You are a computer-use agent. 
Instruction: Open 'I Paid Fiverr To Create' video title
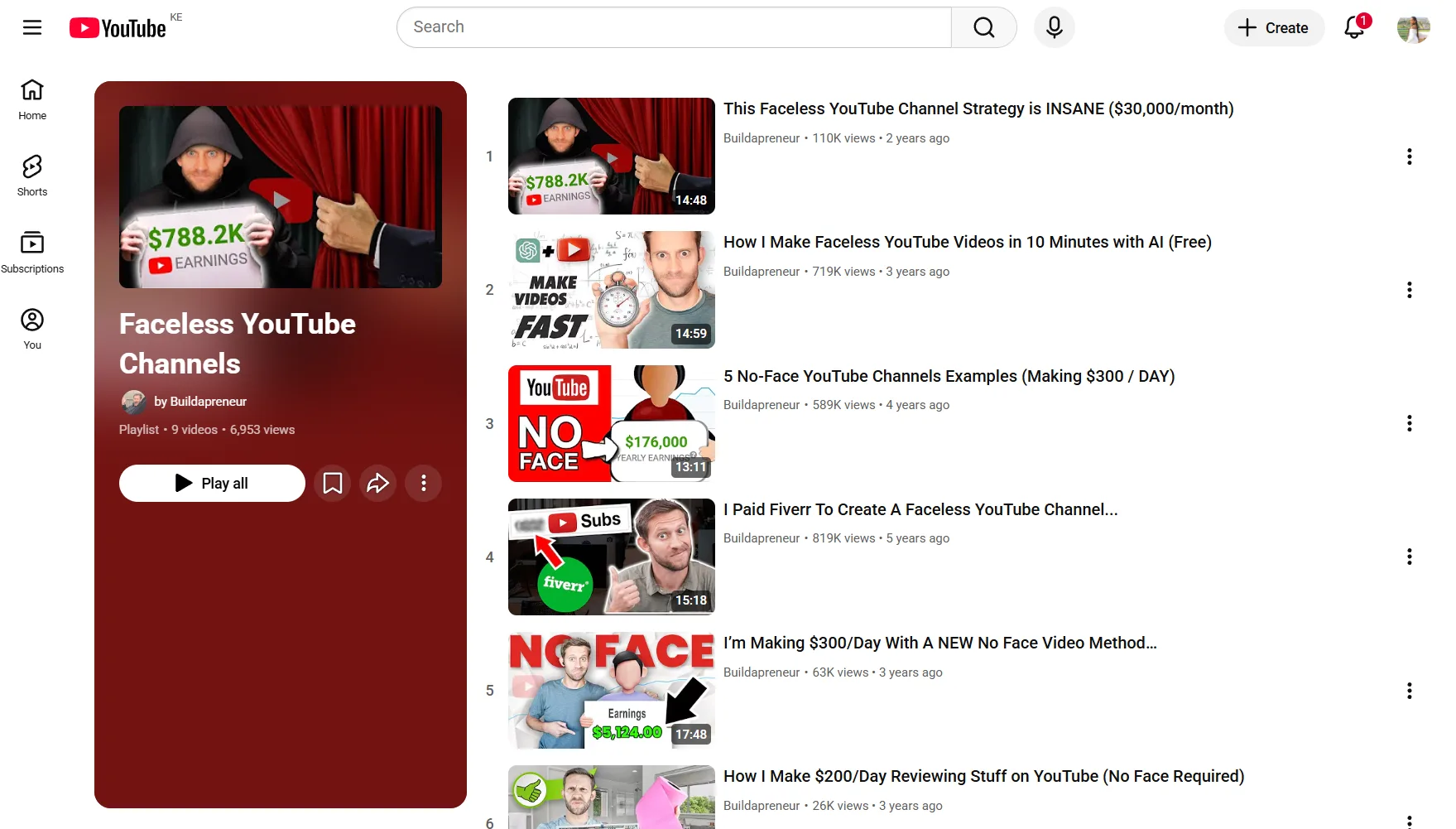pyautogui.click(x=920, y=509)
